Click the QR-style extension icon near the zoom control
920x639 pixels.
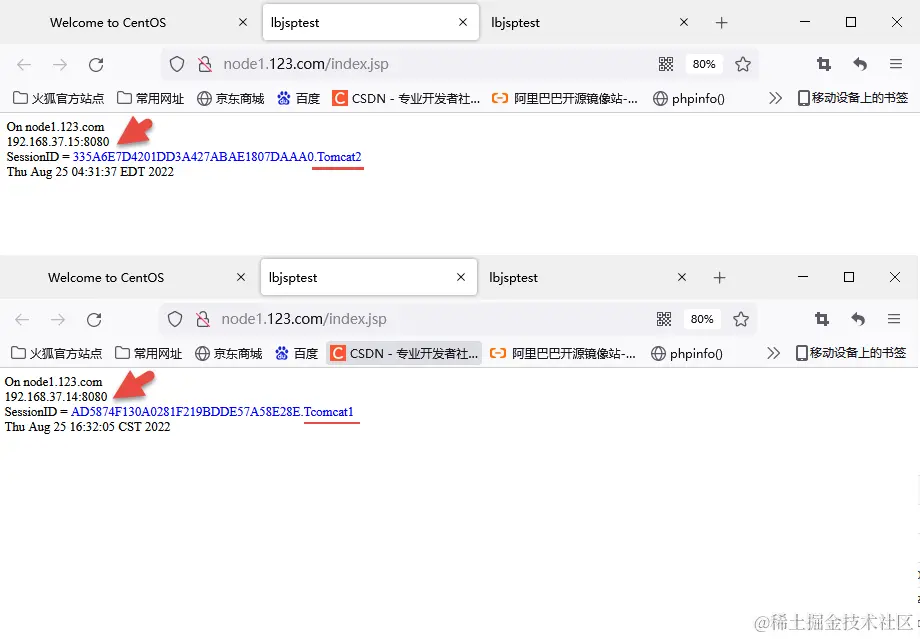(666, 63)
